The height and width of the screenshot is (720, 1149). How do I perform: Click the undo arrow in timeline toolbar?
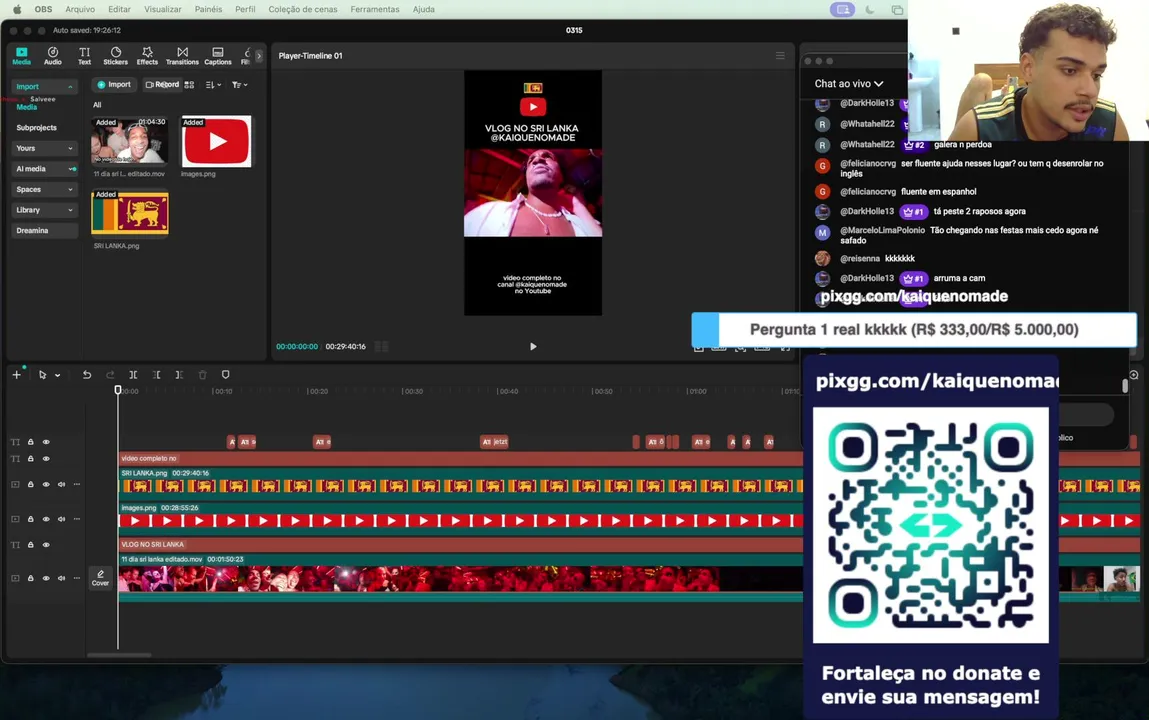coord(86,374)
